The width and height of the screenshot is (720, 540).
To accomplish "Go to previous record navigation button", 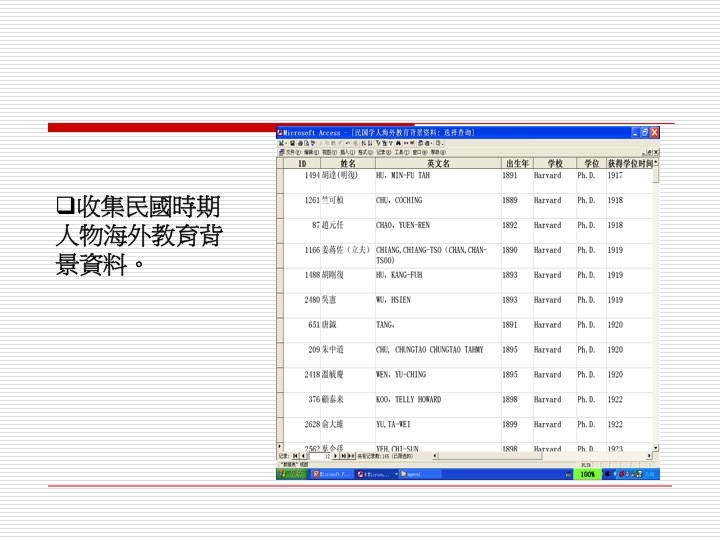I will coord(303,456).
